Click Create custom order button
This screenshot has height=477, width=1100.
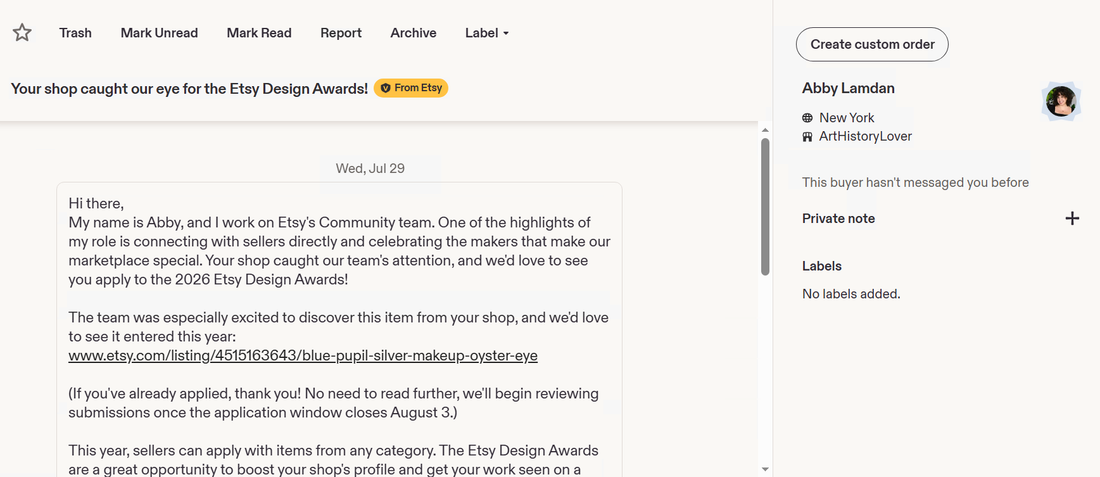872,44
